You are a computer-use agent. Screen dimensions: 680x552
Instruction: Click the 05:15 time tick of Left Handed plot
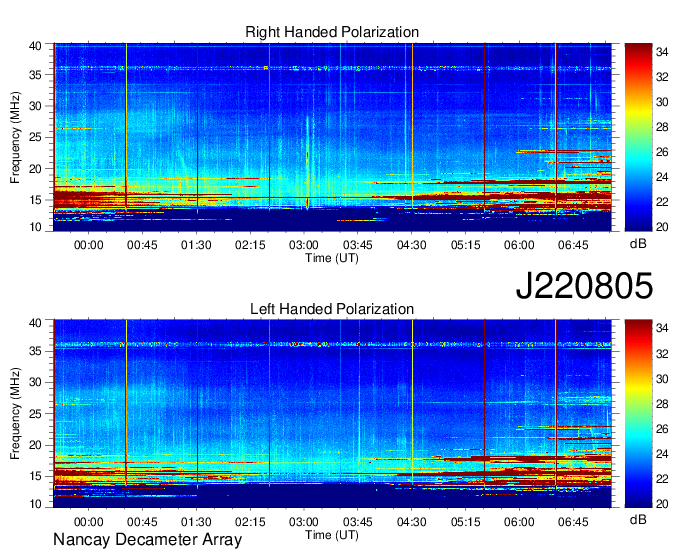pos(466,522)
